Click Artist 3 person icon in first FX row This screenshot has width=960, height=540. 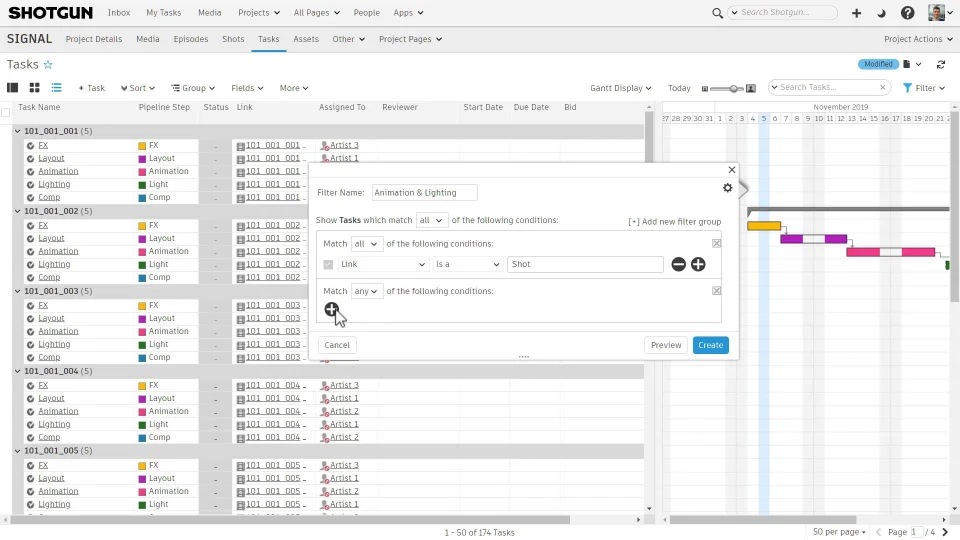[x=324, y=146]
